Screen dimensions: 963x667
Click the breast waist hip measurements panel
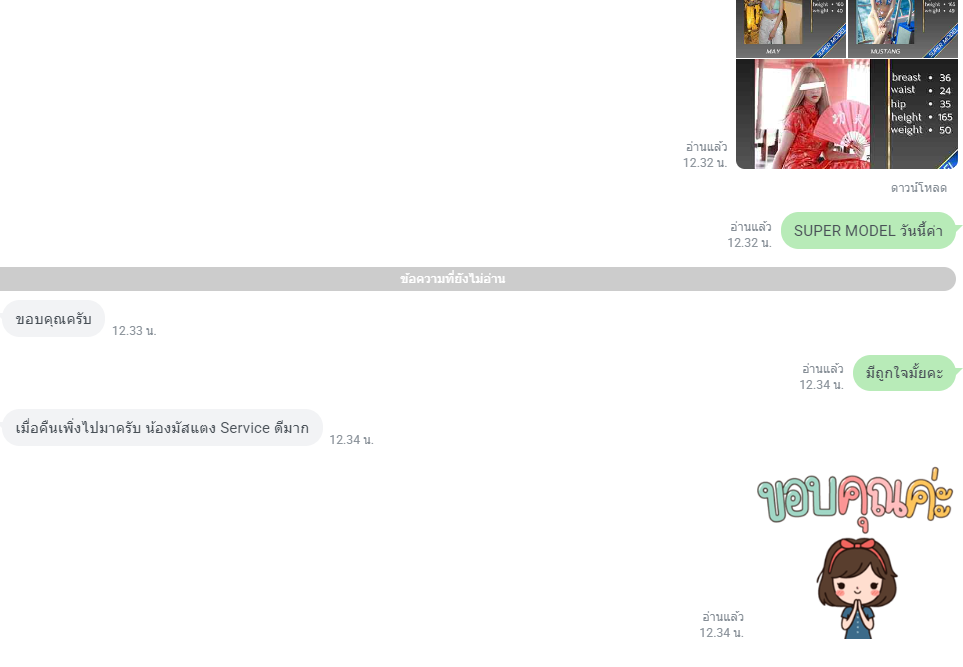[921, 104]
